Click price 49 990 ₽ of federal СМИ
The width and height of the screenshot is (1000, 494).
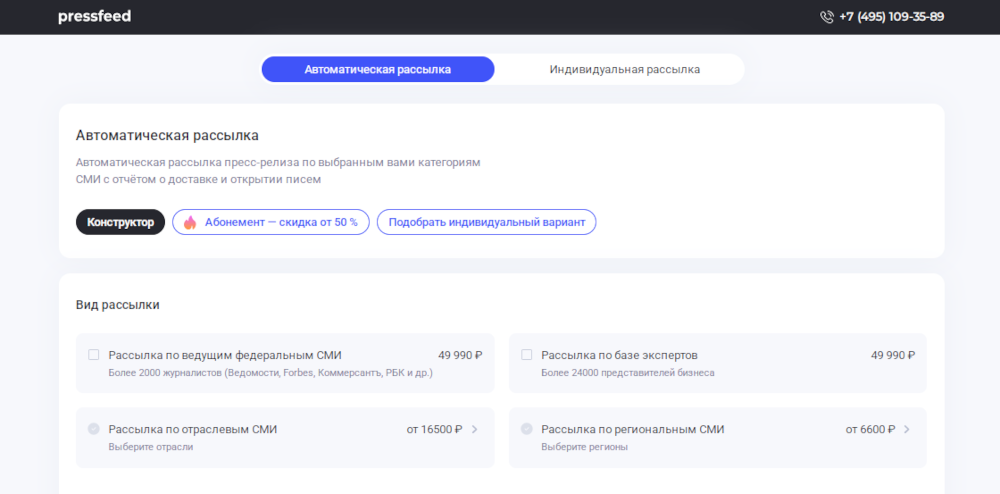(x=460, y=356)
